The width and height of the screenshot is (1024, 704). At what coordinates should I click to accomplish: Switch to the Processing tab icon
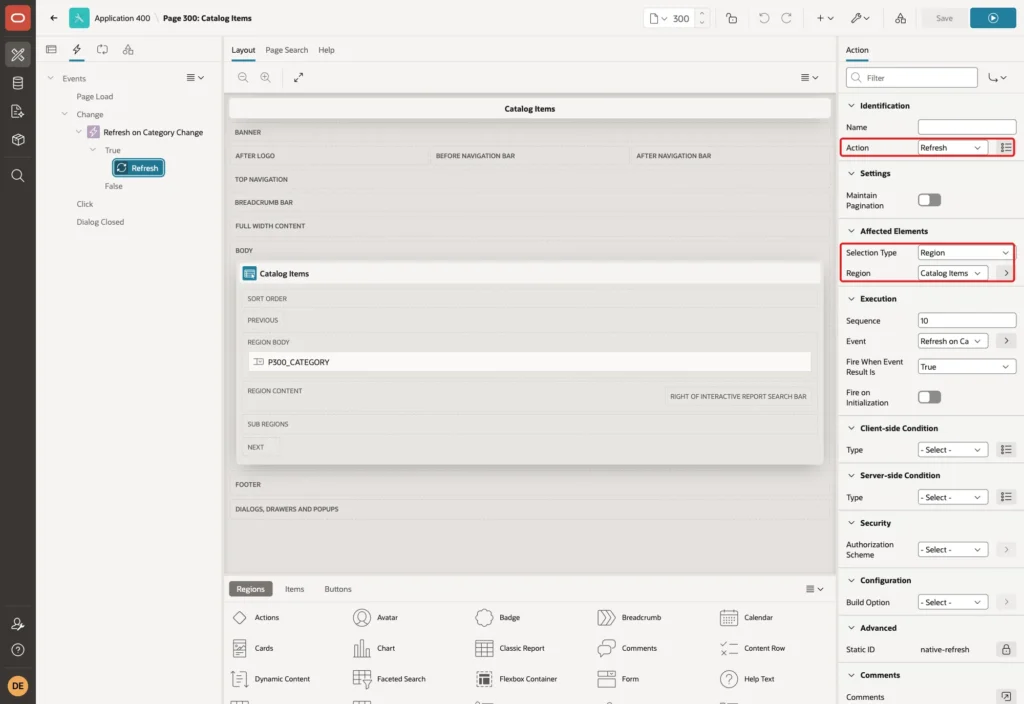[x=103, y=50]
